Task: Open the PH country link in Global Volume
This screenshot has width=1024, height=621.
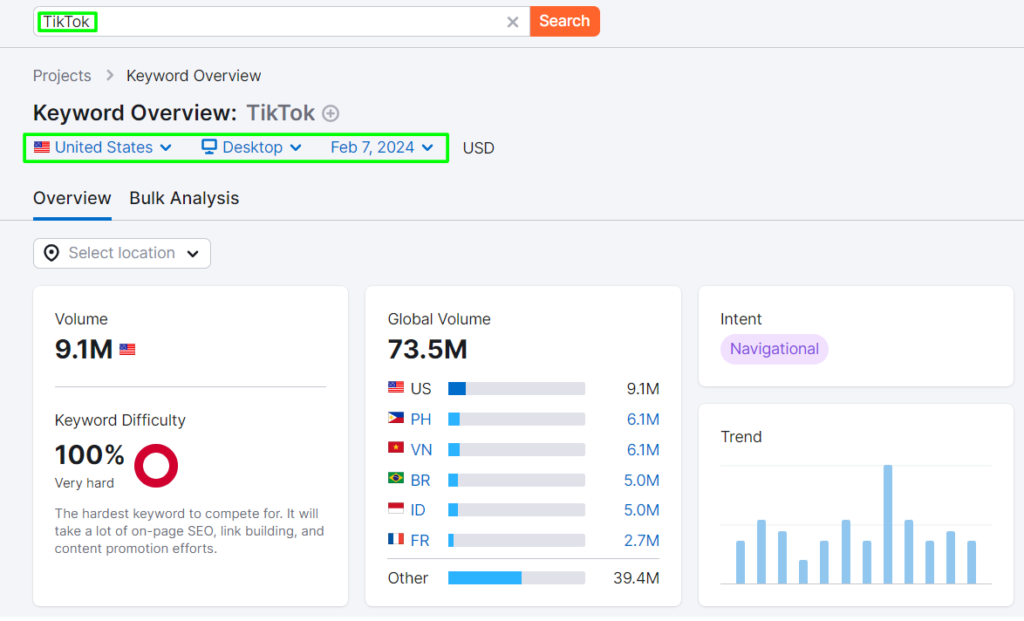Action: click(x=421, y=419)
